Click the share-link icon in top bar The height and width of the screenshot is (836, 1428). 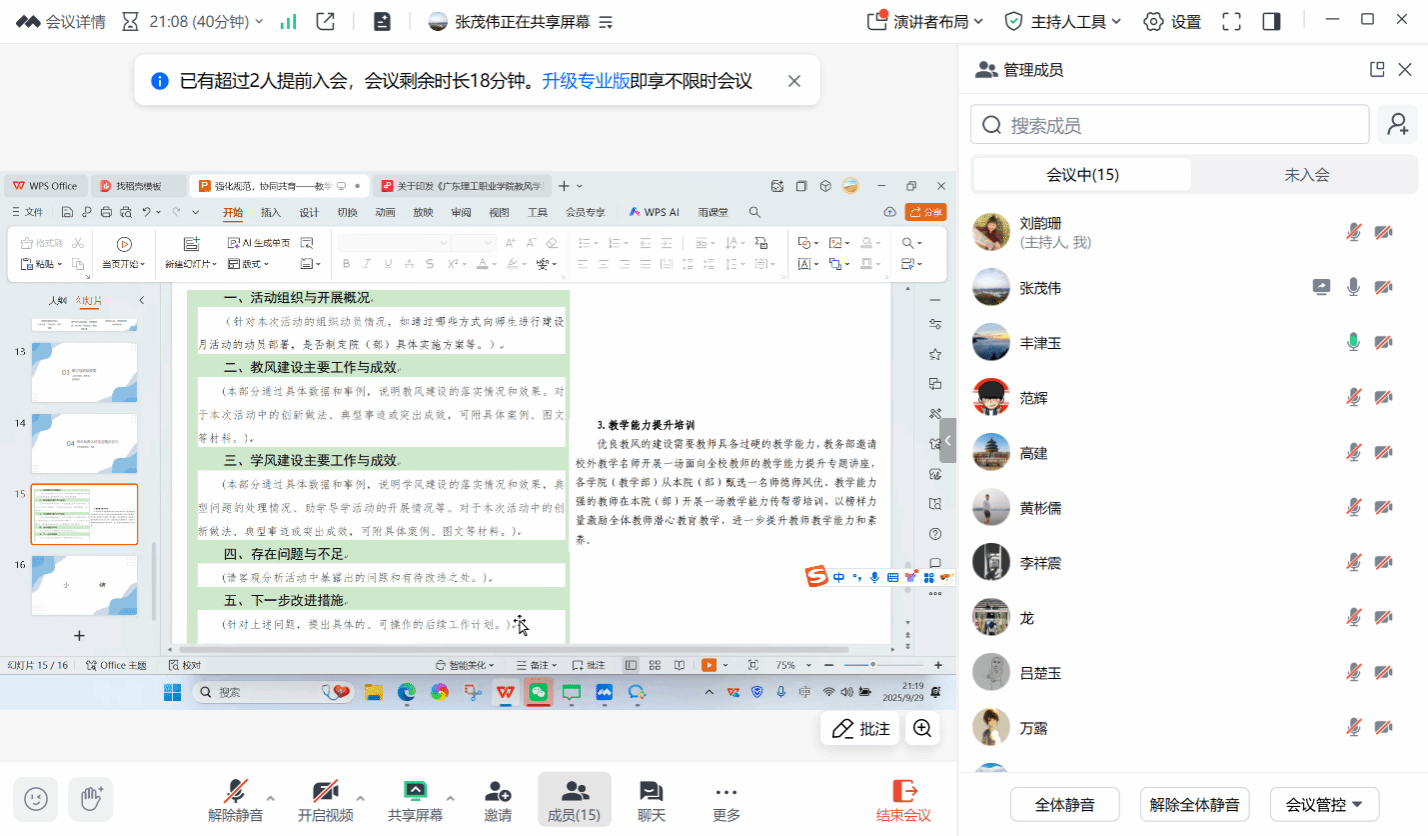[x=325, y=21]
